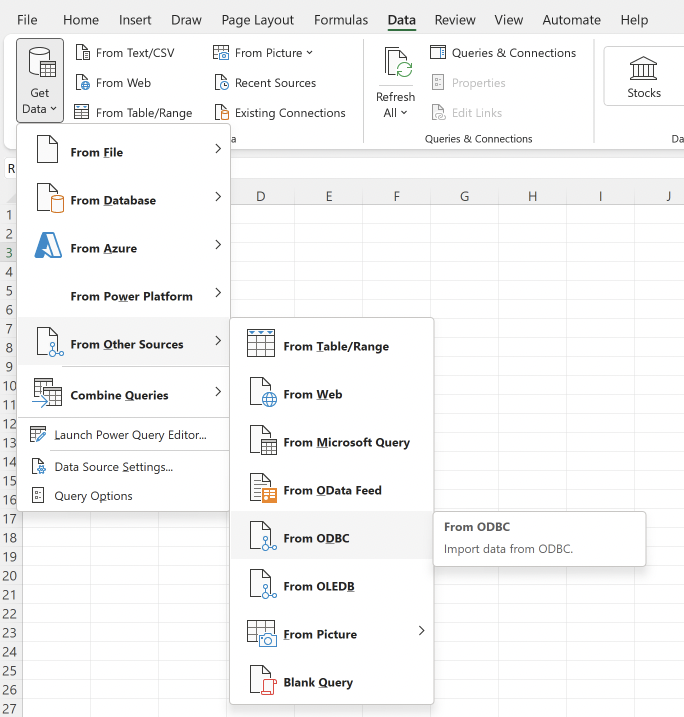Click the From Other Sources icon
Screen dimensions: 684x717
coord(50,342)
